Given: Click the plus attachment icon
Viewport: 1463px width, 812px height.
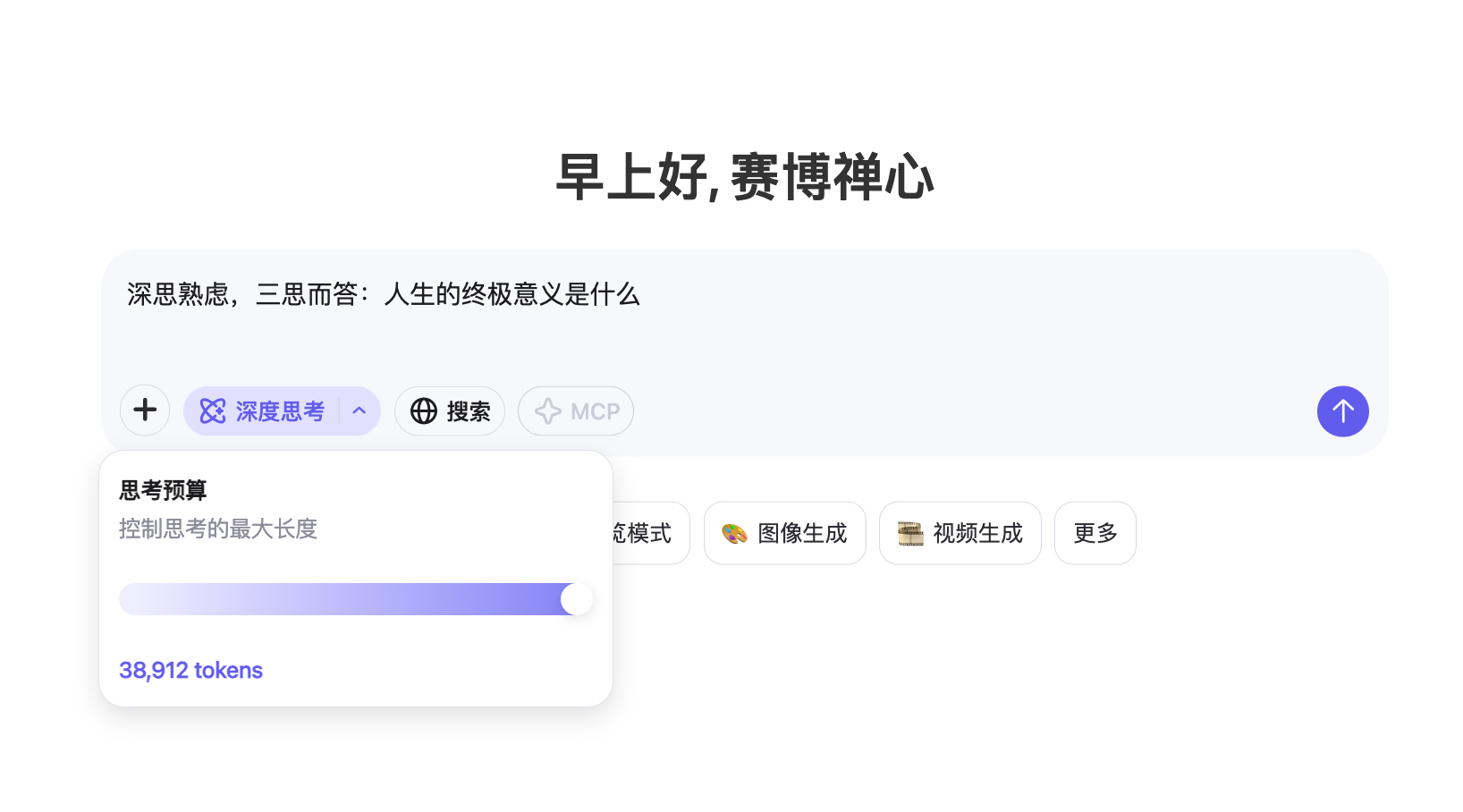Looking at the screenshot, I should (x=145, y=410).
